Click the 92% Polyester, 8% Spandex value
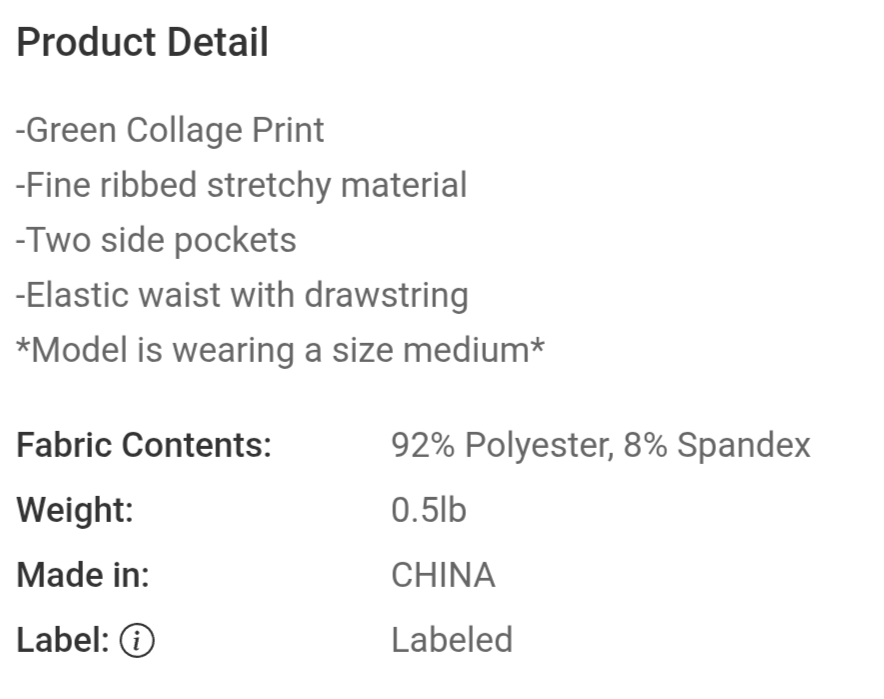The image size is (884, 699). [x=601, y=446]
